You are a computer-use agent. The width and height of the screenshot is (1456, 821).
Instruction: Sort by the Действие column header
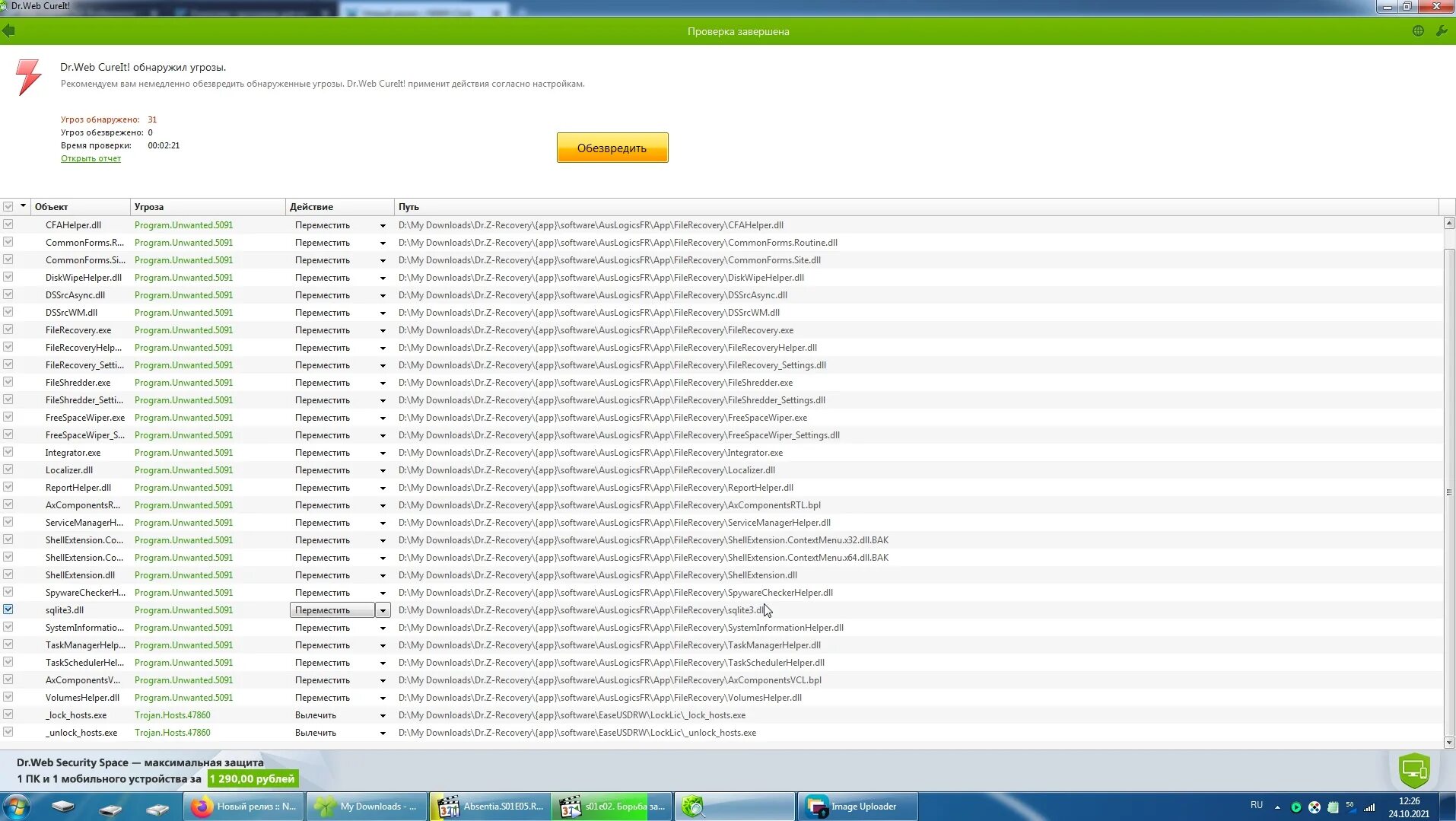[x=340, y=207]
